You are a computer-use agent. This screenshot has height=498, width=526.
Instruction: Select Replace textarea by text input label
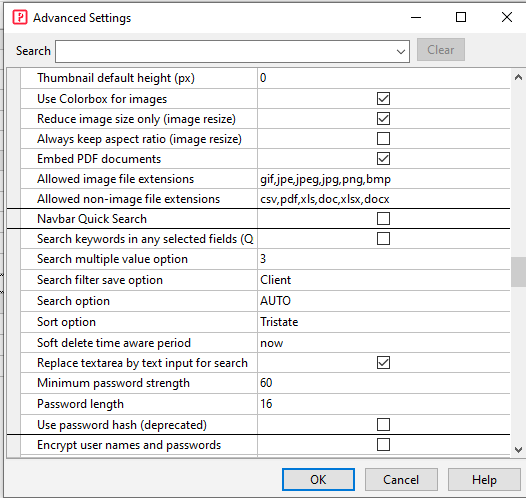(x=142, y=363)
